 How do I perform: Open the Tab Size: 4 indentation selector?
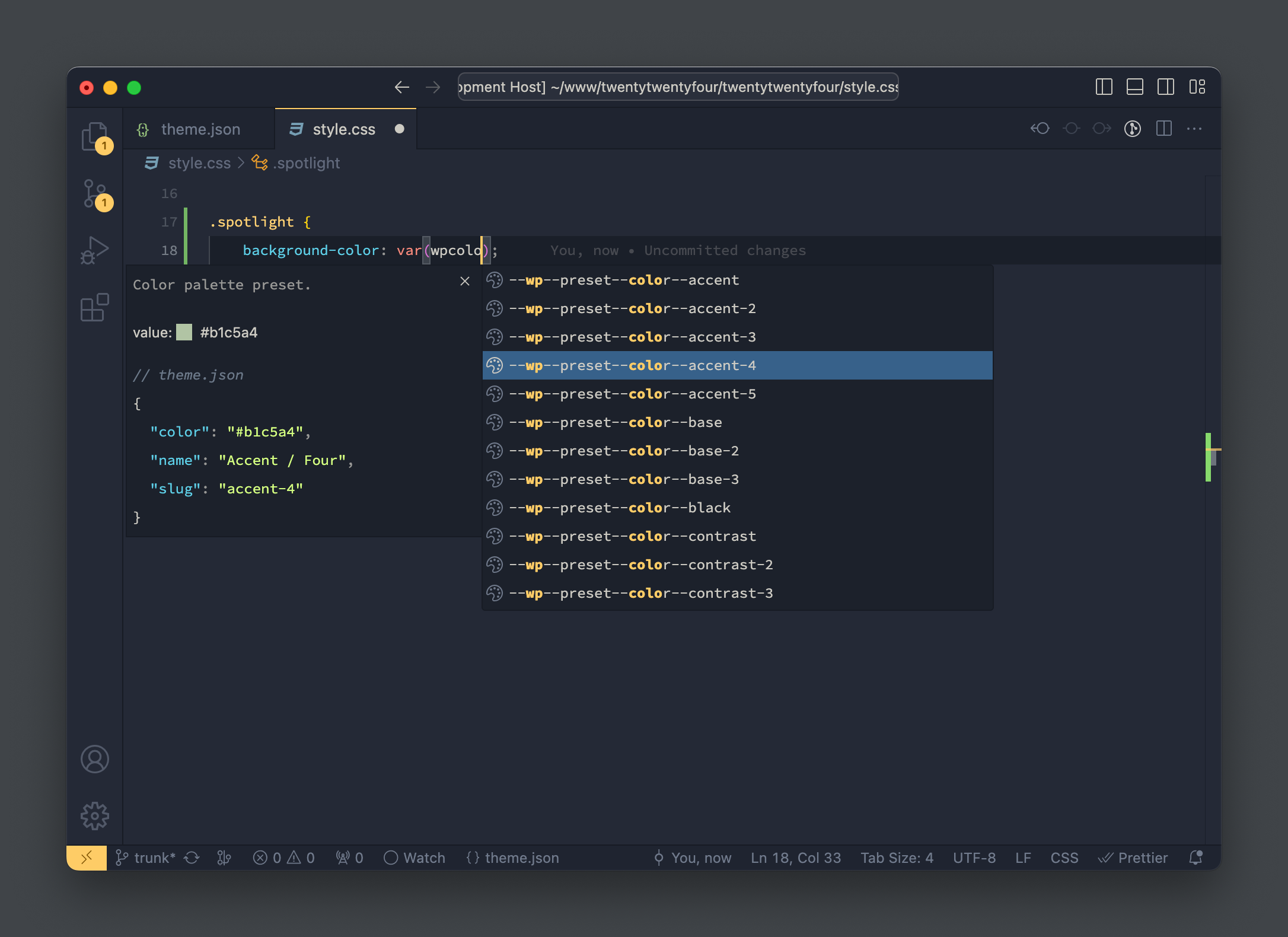(x=897, y=858)
